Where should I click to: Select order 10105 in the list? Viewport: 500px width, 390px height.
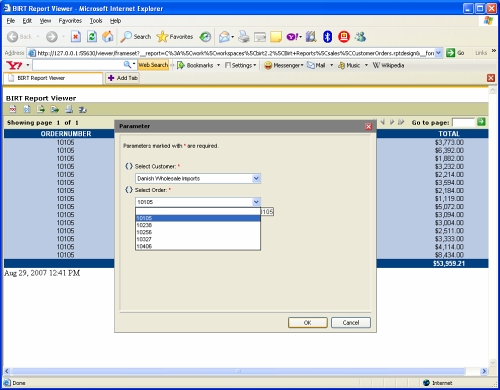[198, 218]
